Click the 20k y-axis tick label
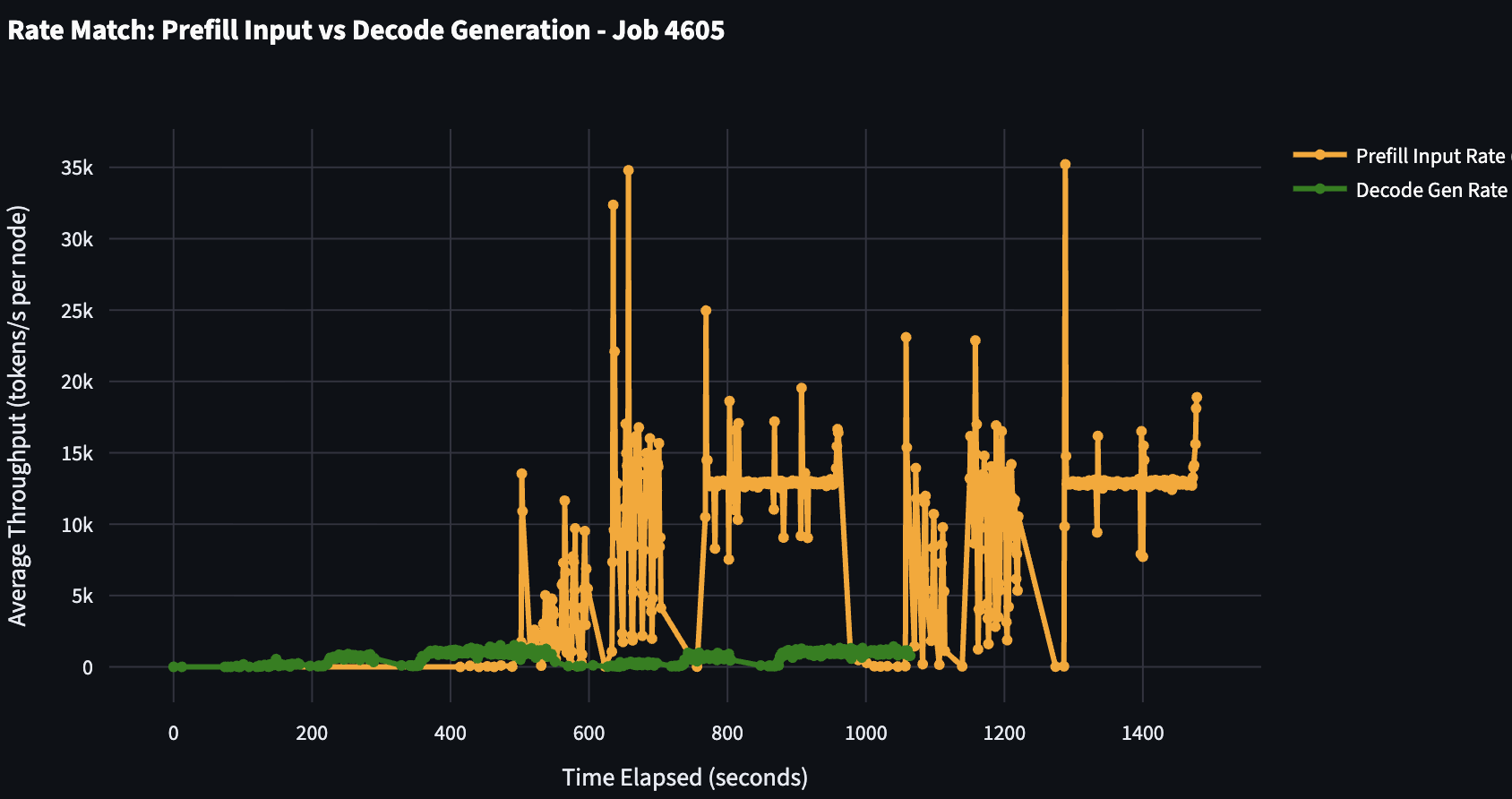Screen dimensions: 1512x799 coord(77,382)
